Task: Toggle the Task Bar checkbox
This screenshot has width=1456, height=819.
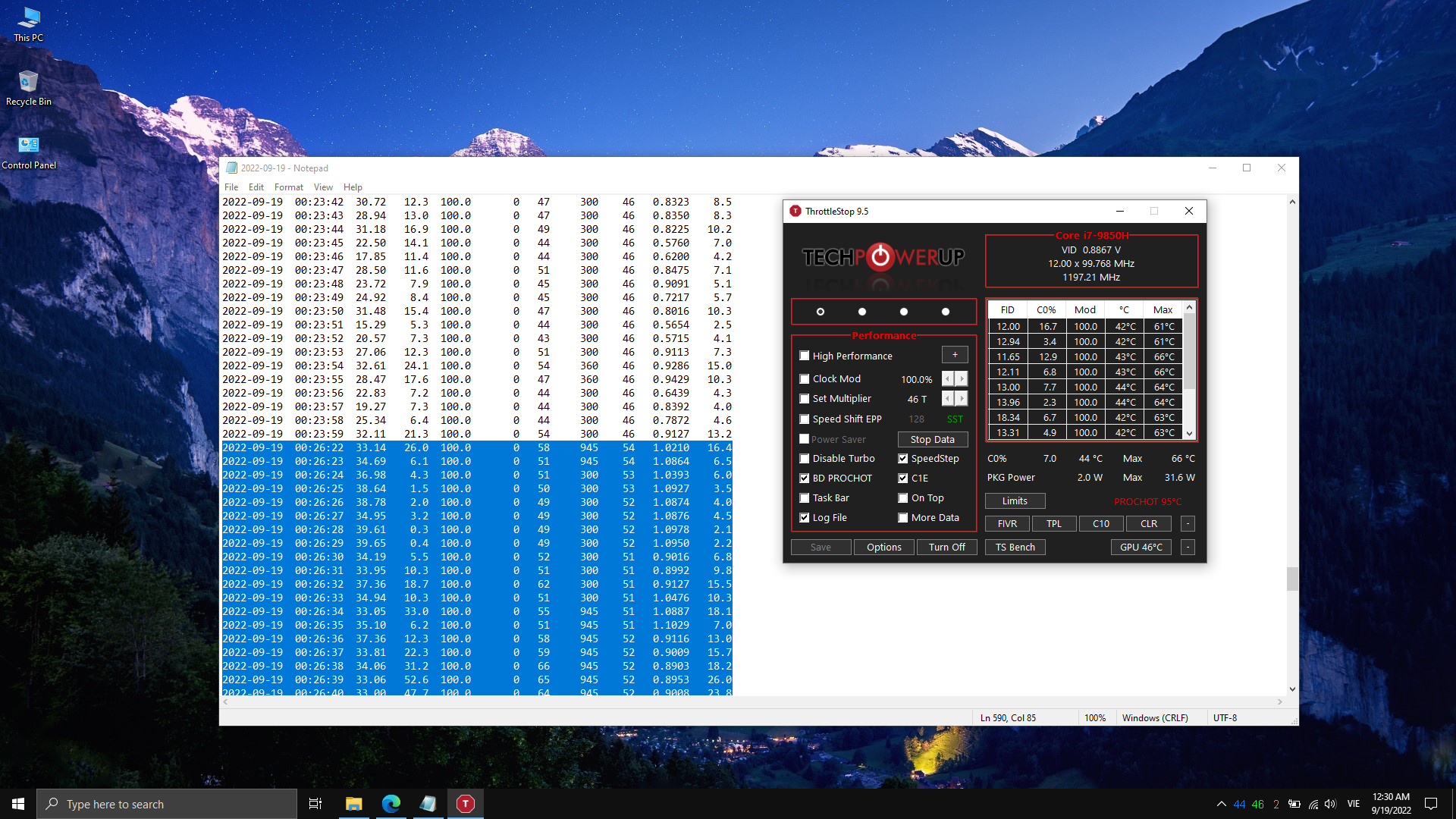Action: point(805,498)
